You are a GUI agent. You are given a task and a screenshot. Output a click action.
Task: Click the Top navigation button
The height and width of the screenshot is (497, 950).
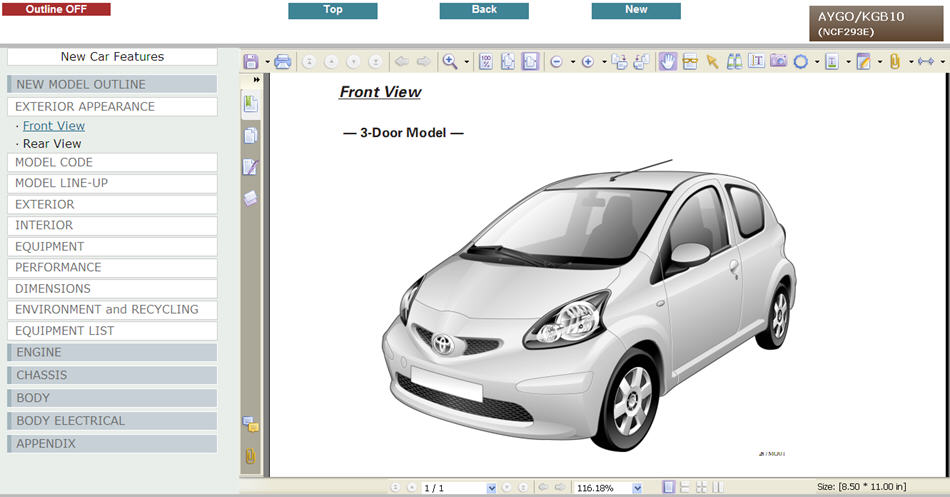332,10
